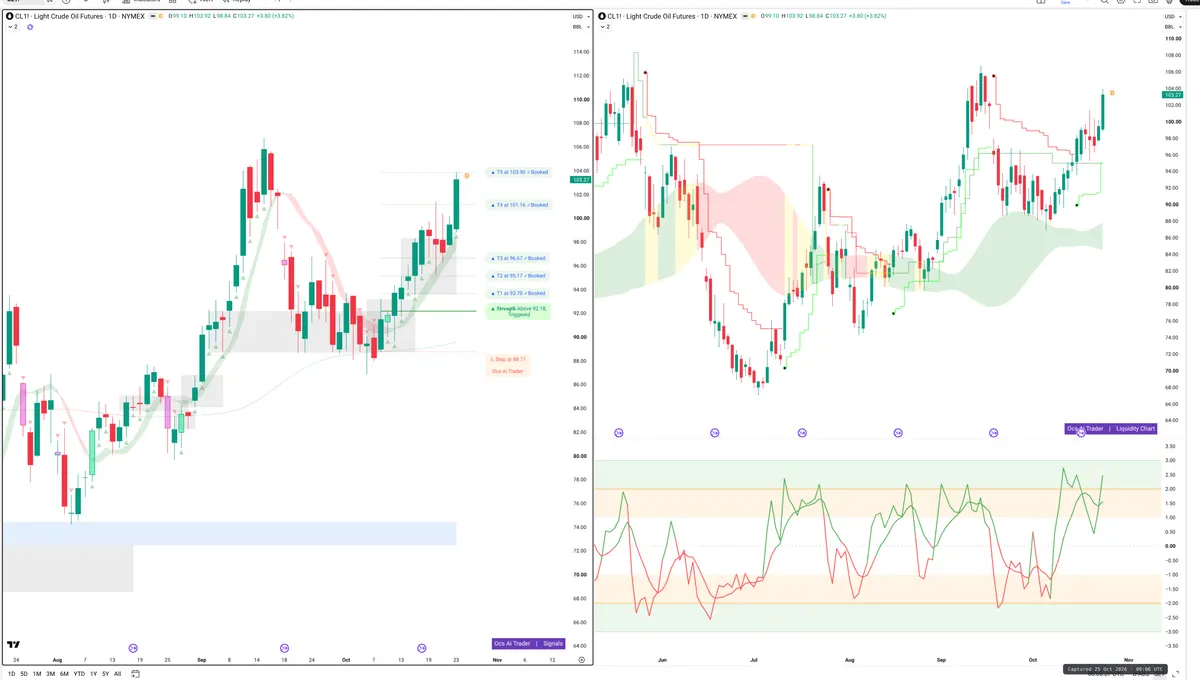The image size is (1200, 680).
Task: Click the event marker after Aug on right chart
Action: point(898,433)
